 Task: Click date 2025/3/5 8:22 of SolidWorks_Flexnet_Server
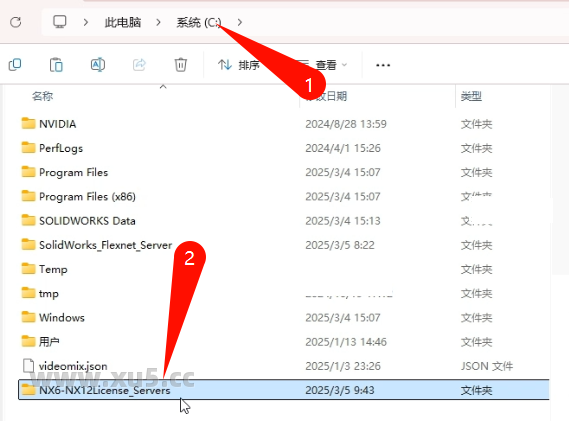tap(340, 245)
